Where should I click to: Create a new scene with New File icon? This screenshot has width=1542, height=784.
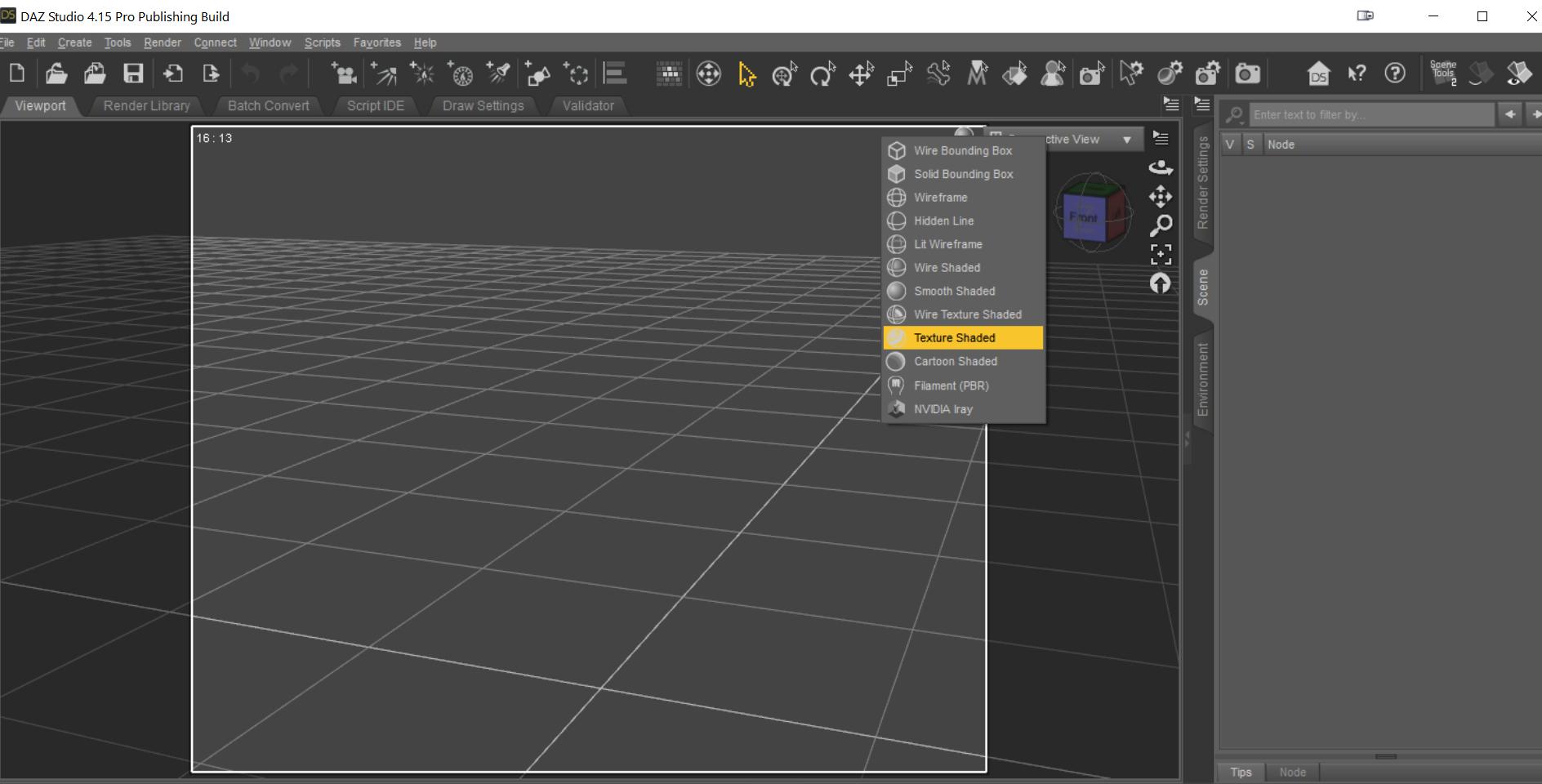pos(16,73)
